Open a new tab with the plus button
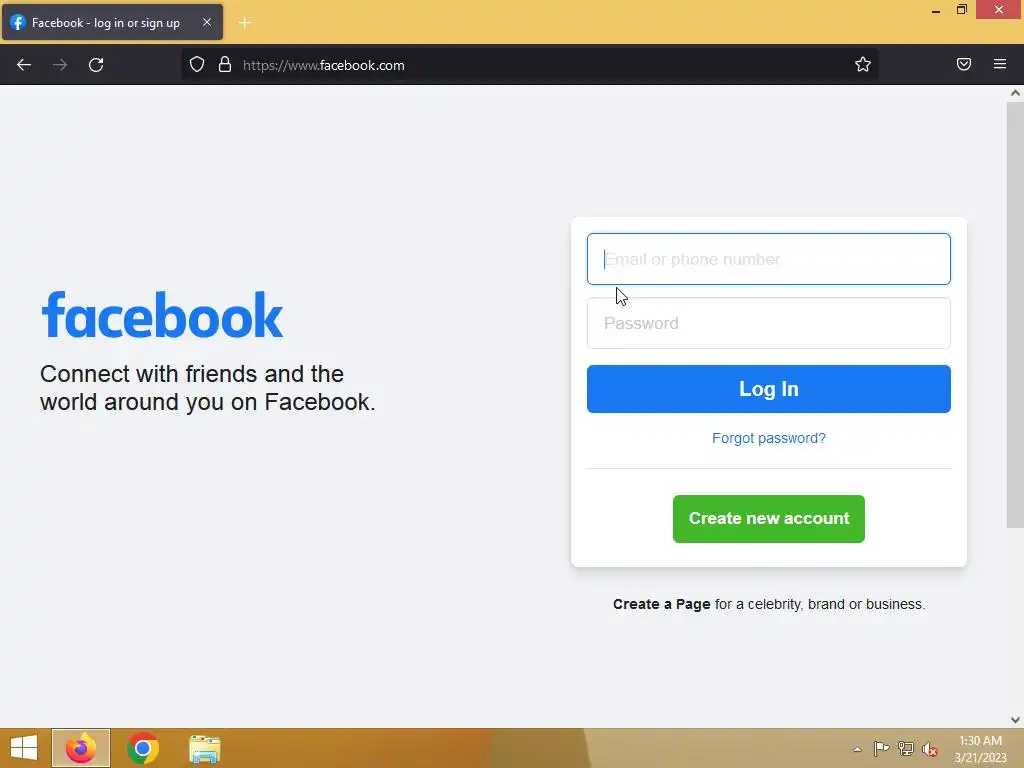 point(245,23)
